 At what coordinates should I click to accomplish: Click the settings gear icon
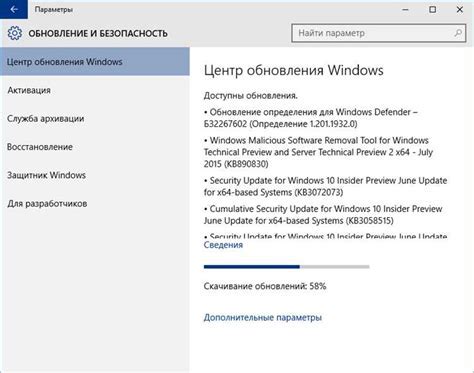tap(15, 33)
